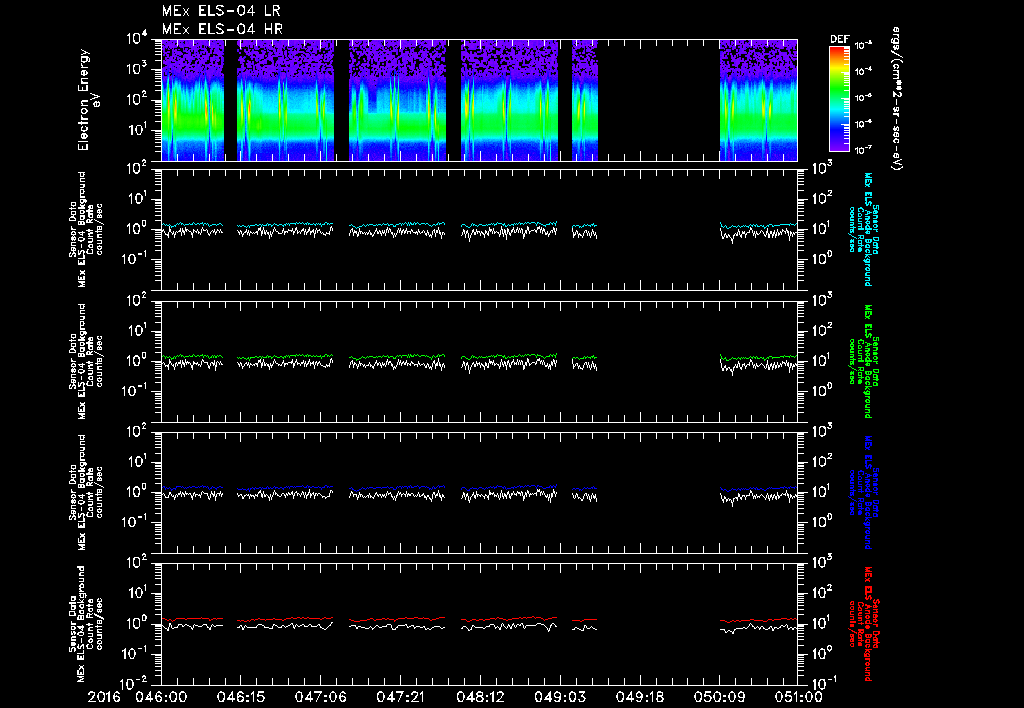Click the color bar's 10^-7 scale label

864,150
